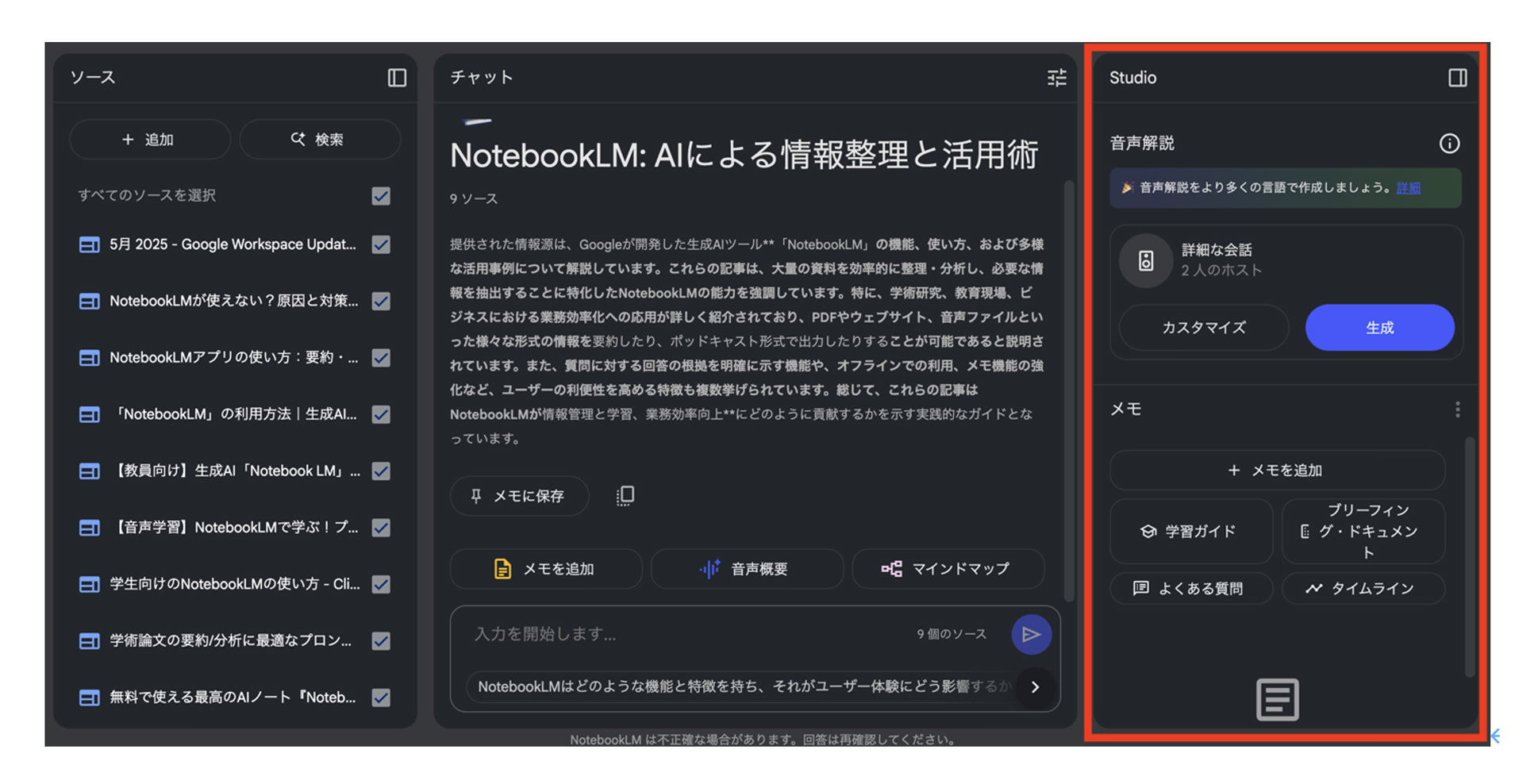Uncheck the Google Workspace Update source
The height and width of the screenshot is (784, 1538).
(x=380, y=244)
